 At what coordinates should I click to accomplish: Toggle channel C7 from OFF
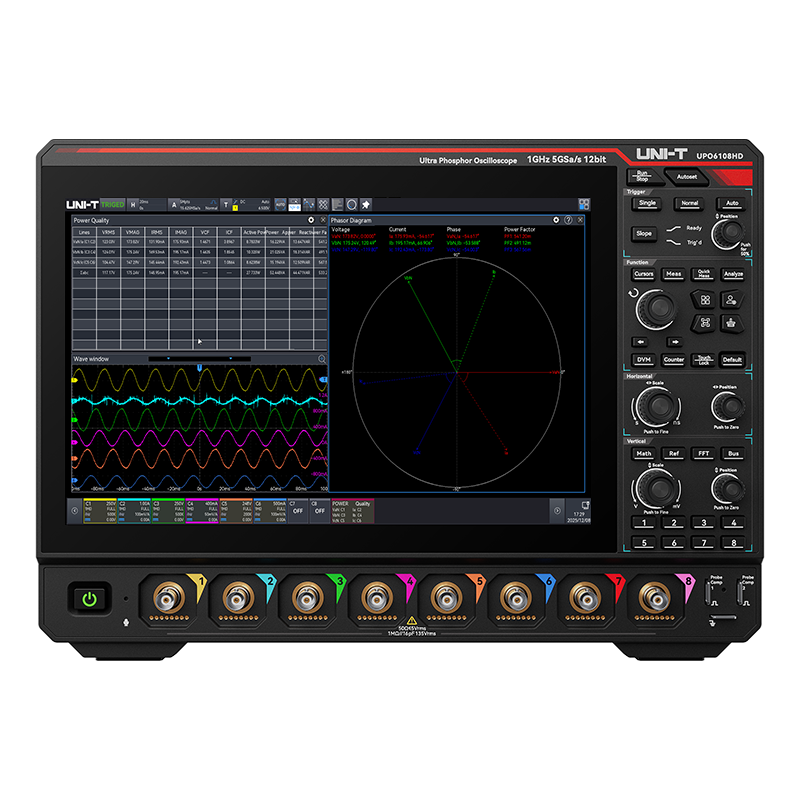coord(297,511)
